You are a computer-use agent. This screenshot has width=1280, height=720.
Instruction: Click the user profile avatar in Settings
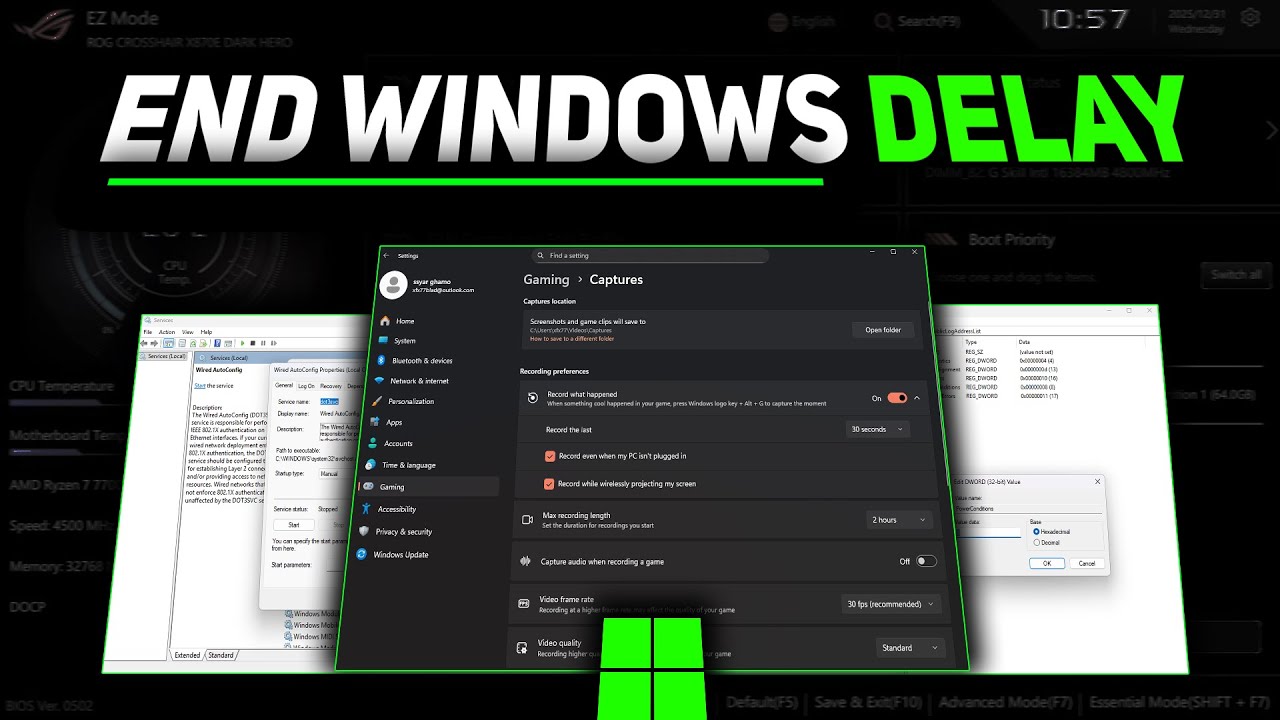point(395,285)
